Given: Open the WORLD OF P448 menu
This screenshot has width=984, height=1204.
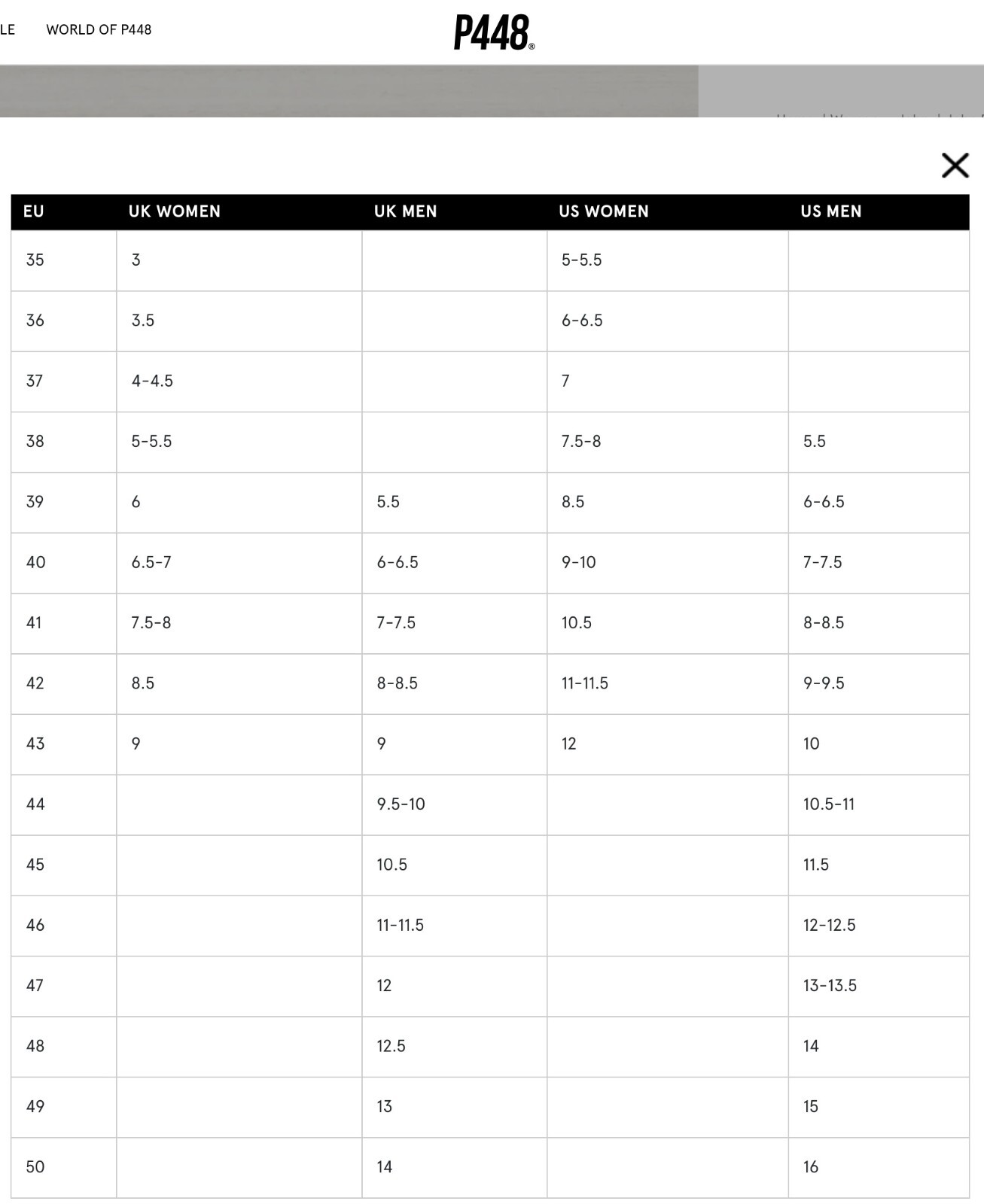Looking at the screenshot, I should pos(99,29).
